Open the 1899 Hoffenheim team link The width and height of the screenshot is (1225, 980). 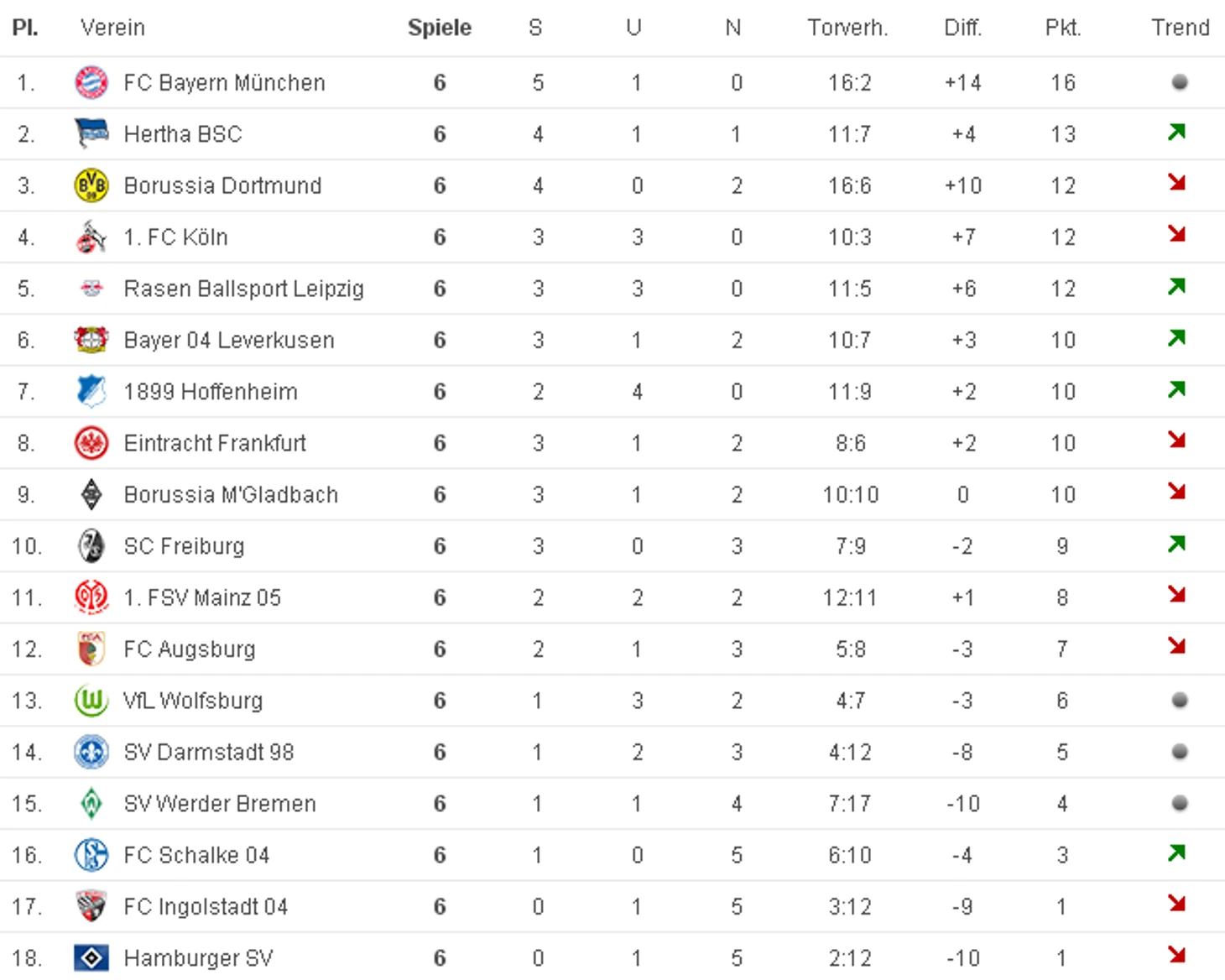[x=211, y=392]
